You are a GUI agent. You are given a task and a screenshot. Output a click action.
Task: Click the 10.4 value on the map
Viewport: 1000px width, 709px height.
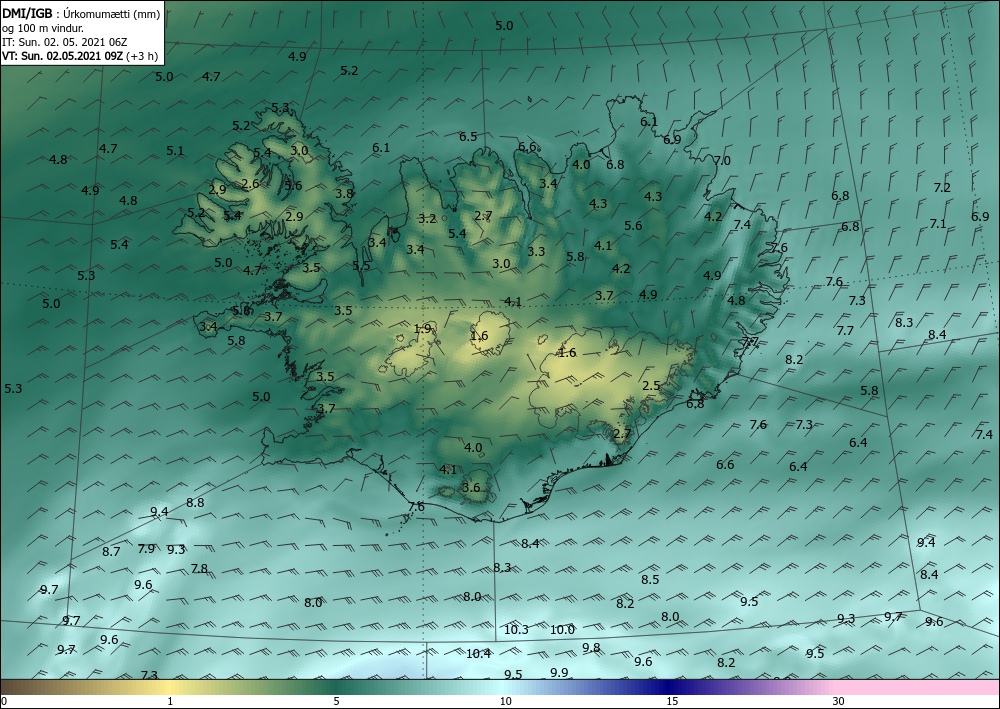(x=478, y=654)
